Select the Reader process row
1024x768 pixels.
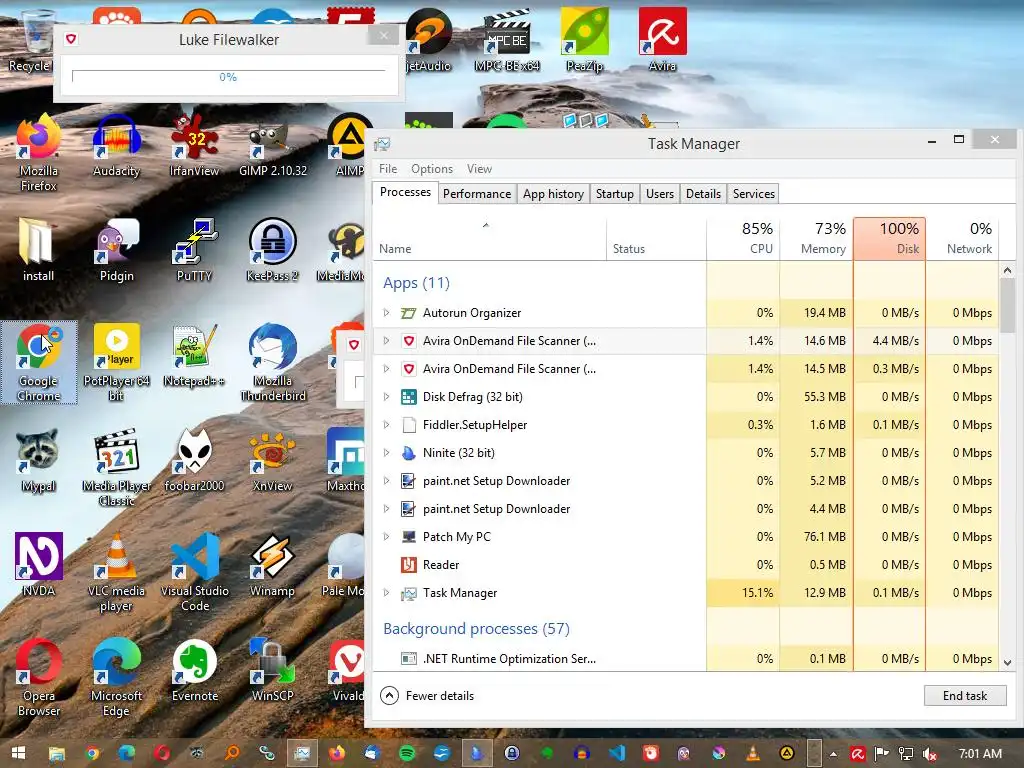pyautogui.click(x=686, y=565)
